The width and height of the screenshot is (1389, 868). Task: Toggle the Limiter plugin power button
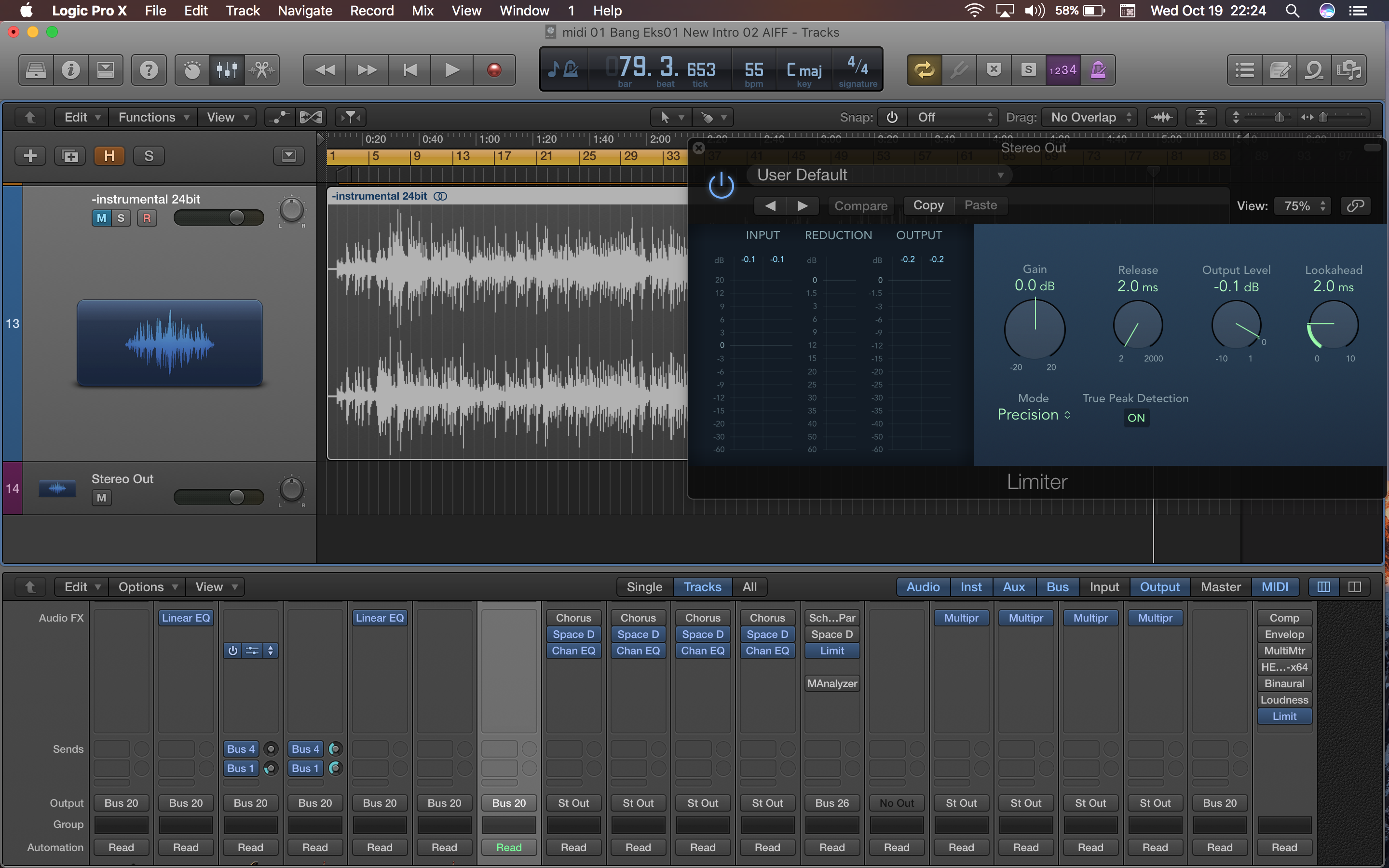[x=721, y=186]
